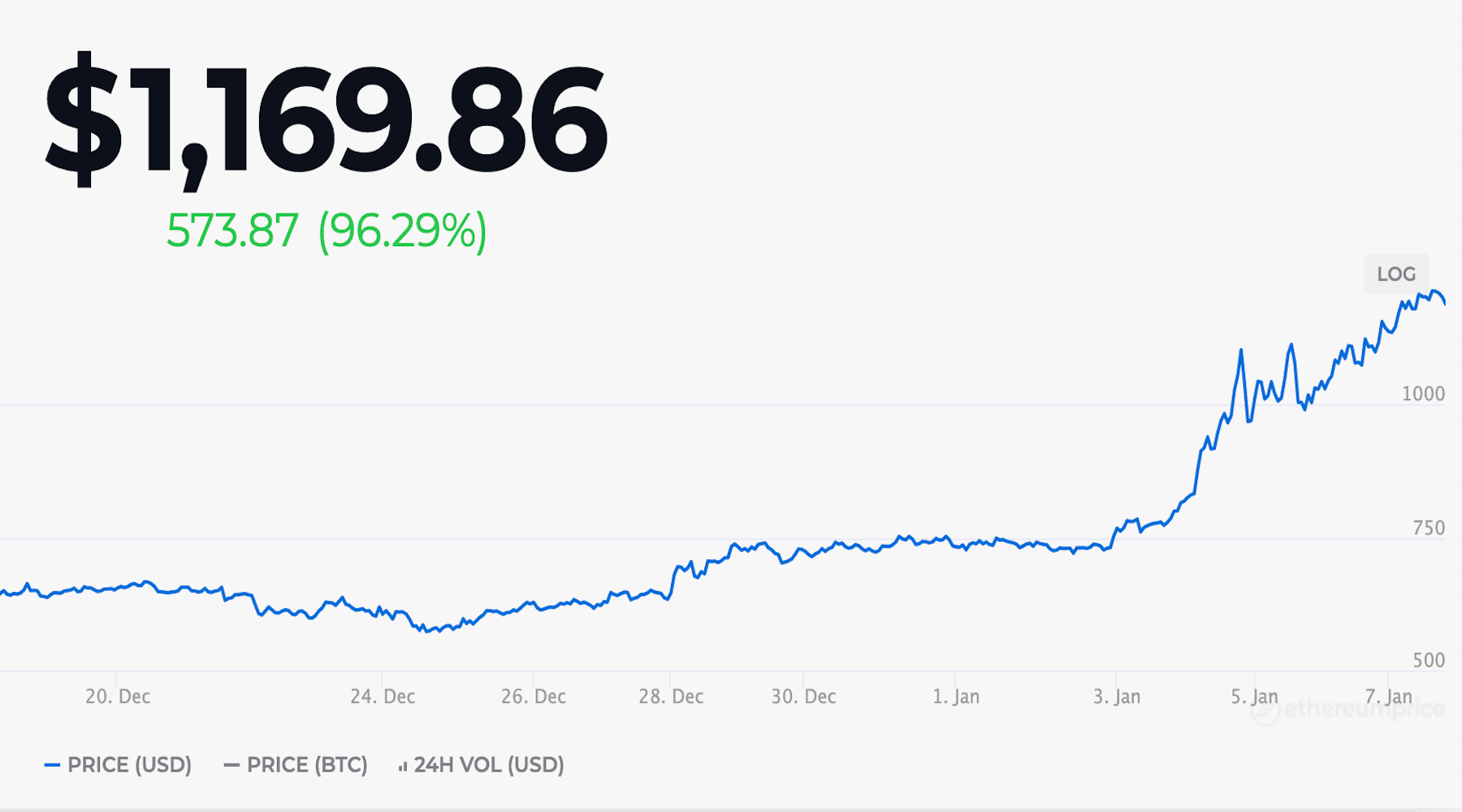This screenshot has height=812, width=1462.
Task: Click the bar icon beside 24H VOL (USD)
Action: [403, 766]
